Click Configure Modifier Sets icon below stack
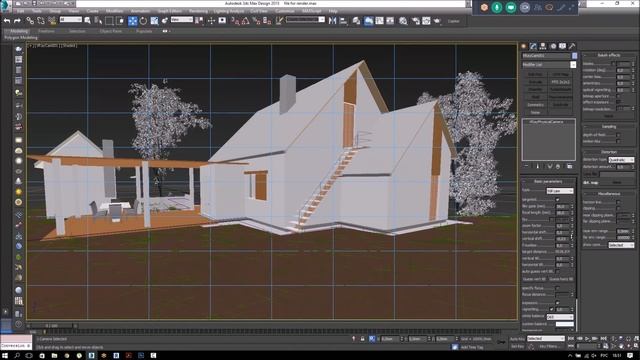Viewport: 640px width, 360px height. tap(569, 166)
